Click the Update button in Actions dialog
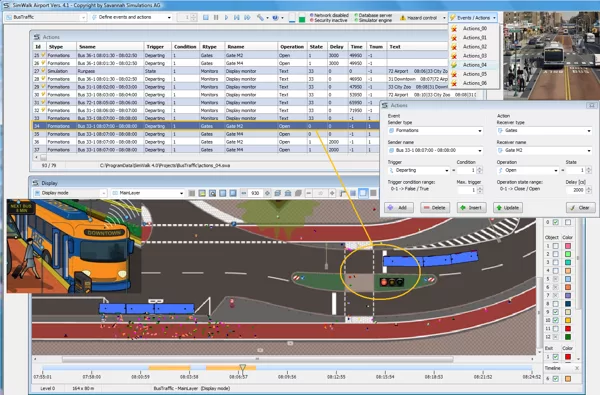This screenshot has height=395, width=600. (508, 207)
